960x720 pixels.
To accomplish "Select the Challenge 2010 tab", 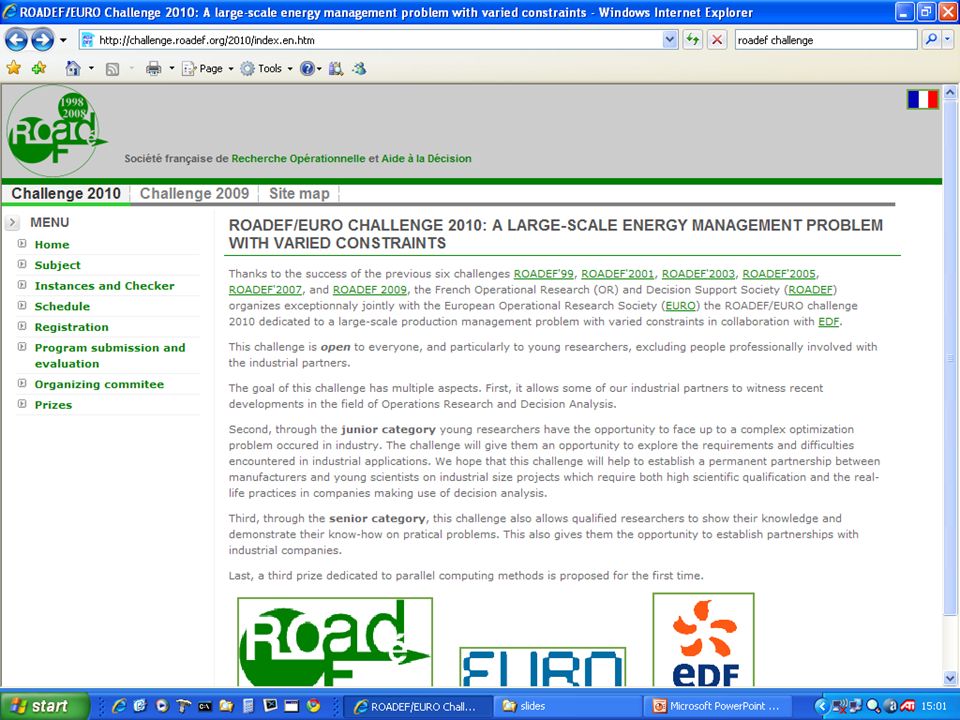I will 66,193.
